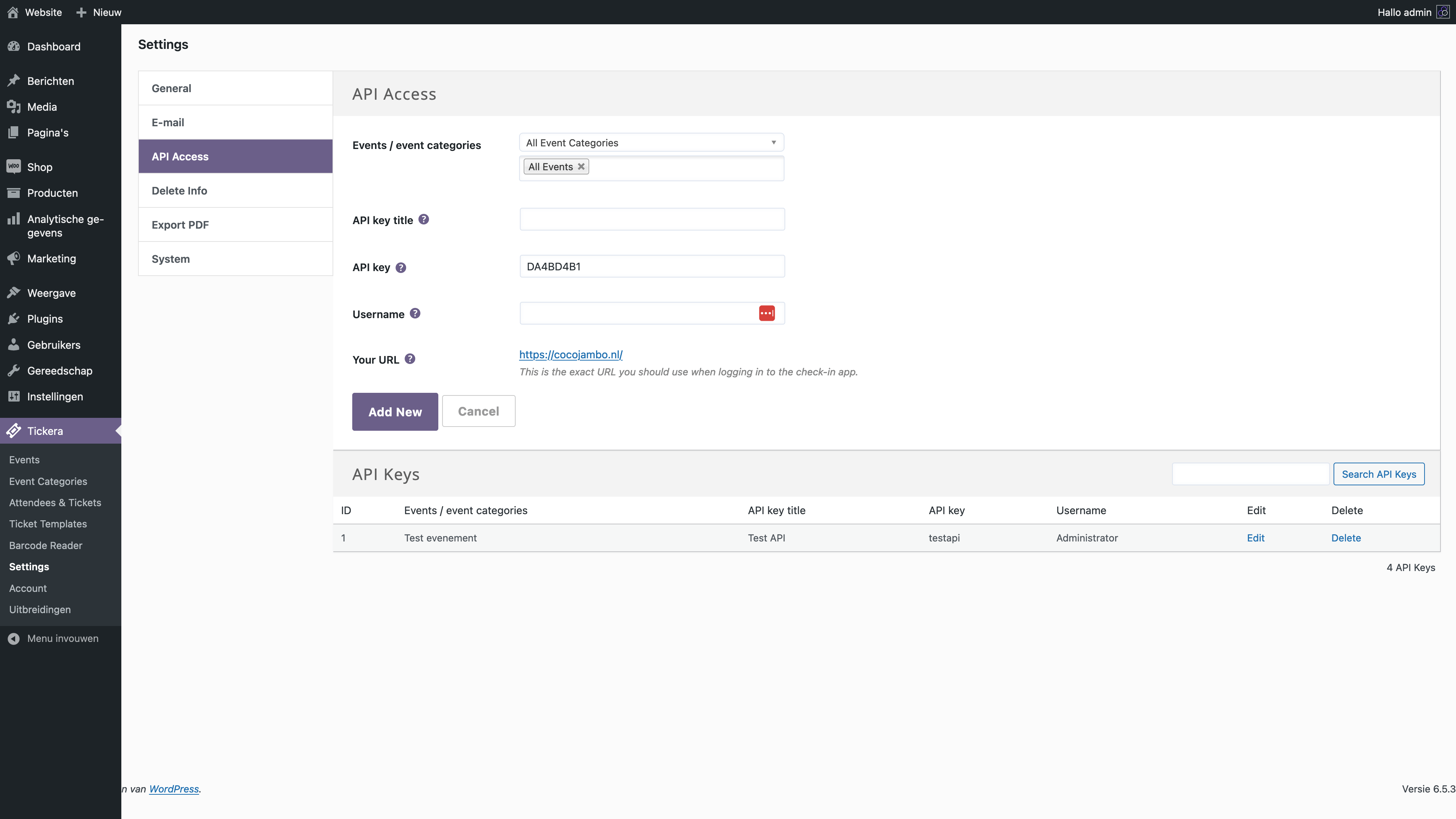This screenshot has height=819, width=1456.
Task: Focus the API key title field
Action: 652,219
